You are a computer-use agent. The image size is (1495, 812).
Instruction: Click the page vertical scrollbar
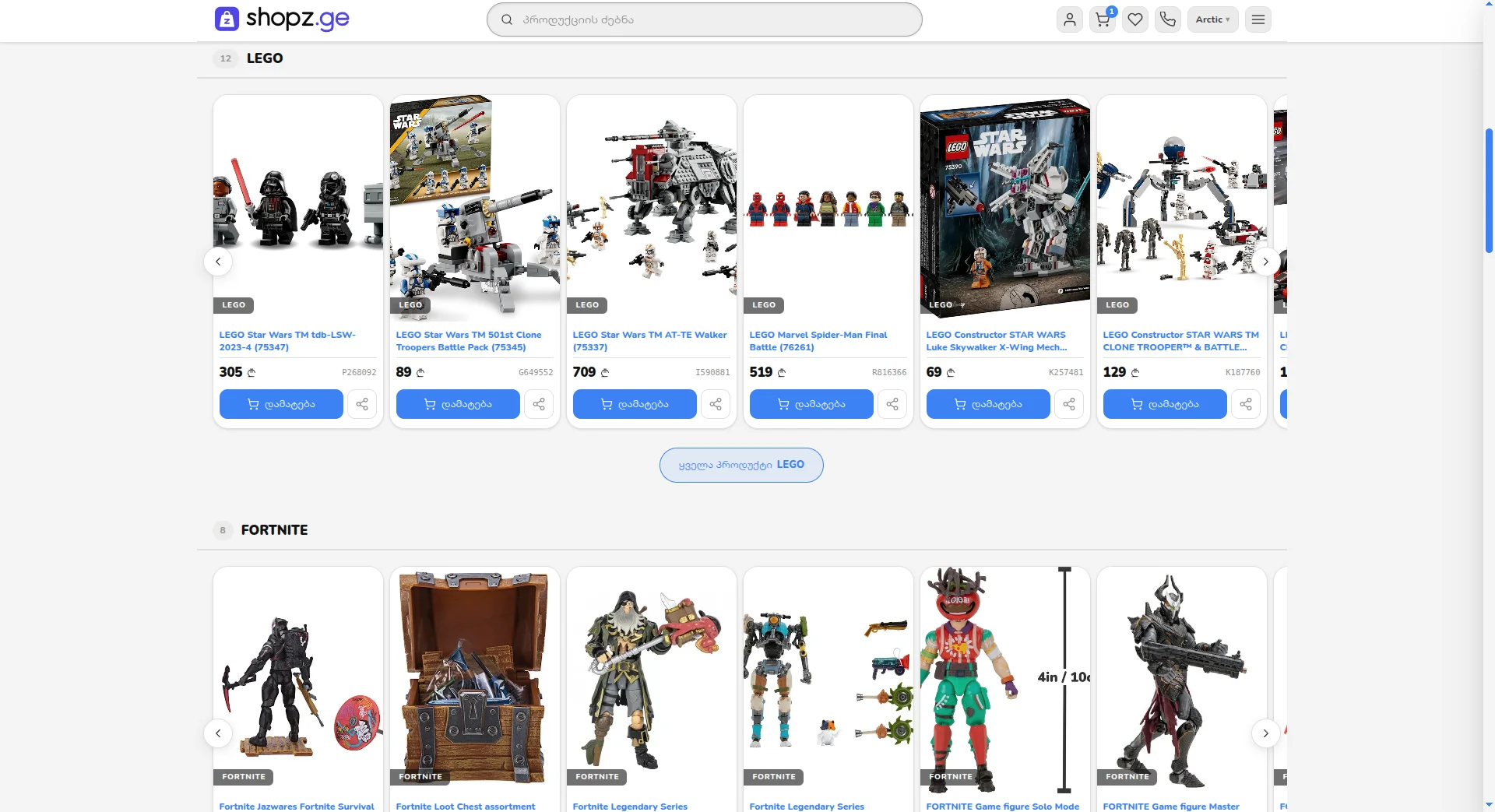(x=1489, y=191)
